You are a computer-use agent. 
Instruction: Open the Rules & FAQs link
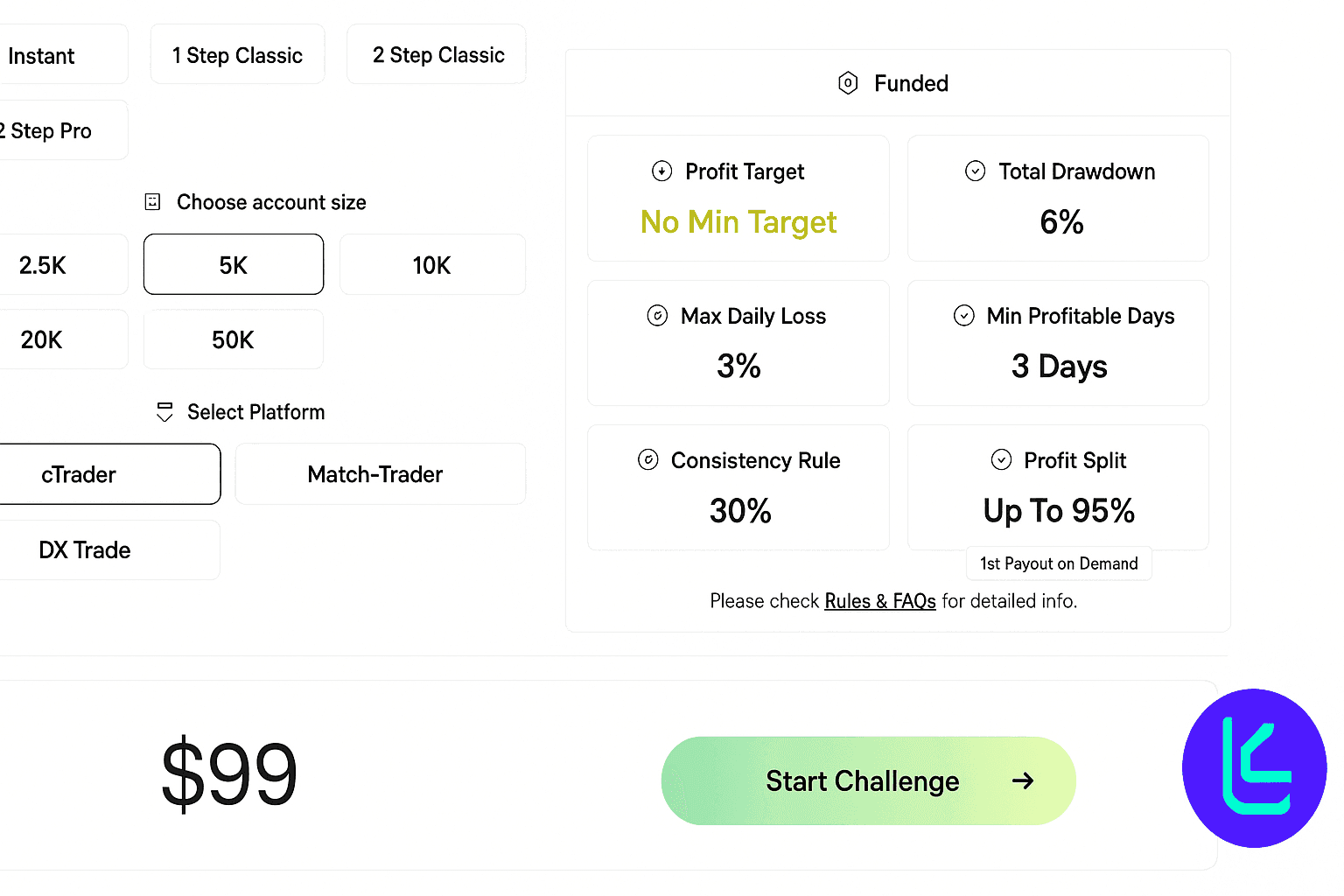[x=880, y=601]
